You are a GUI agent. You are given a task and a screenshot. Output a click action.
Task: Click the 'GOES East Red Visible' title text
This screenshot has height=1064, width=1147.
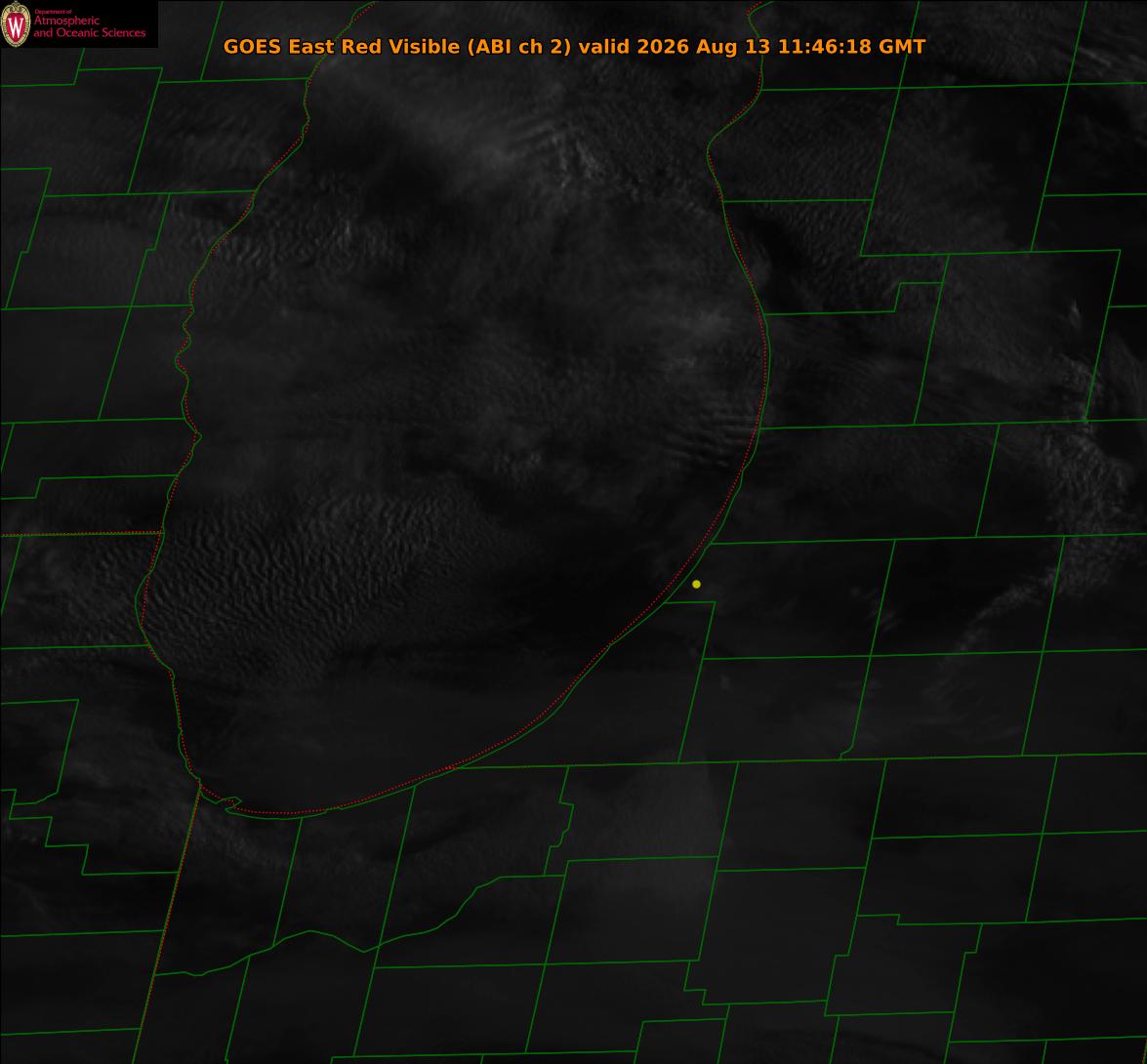point(341,47)
